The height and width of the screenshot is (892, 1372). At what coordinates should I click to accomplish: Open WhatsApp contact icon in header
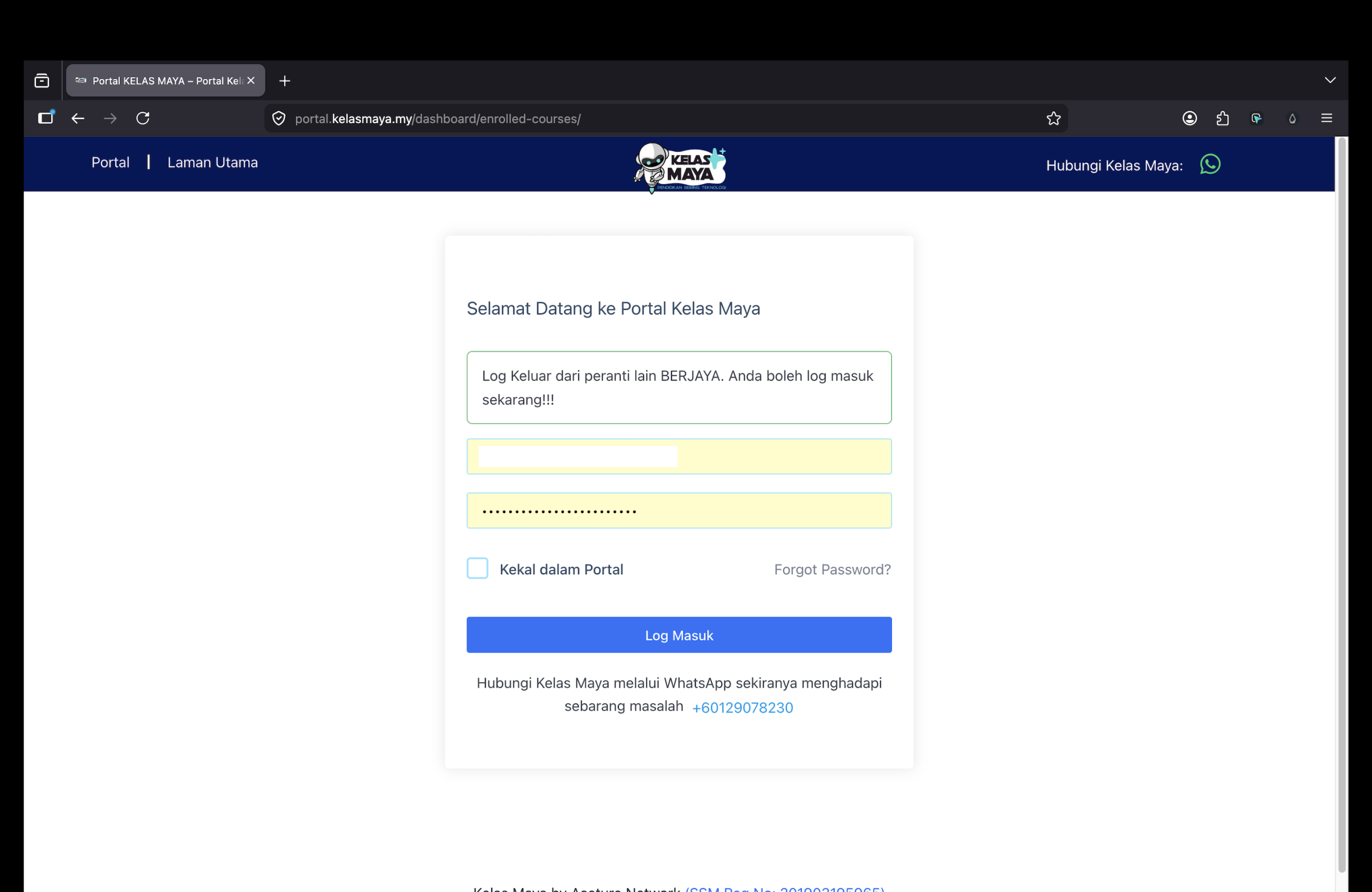tap(1210, 164)
